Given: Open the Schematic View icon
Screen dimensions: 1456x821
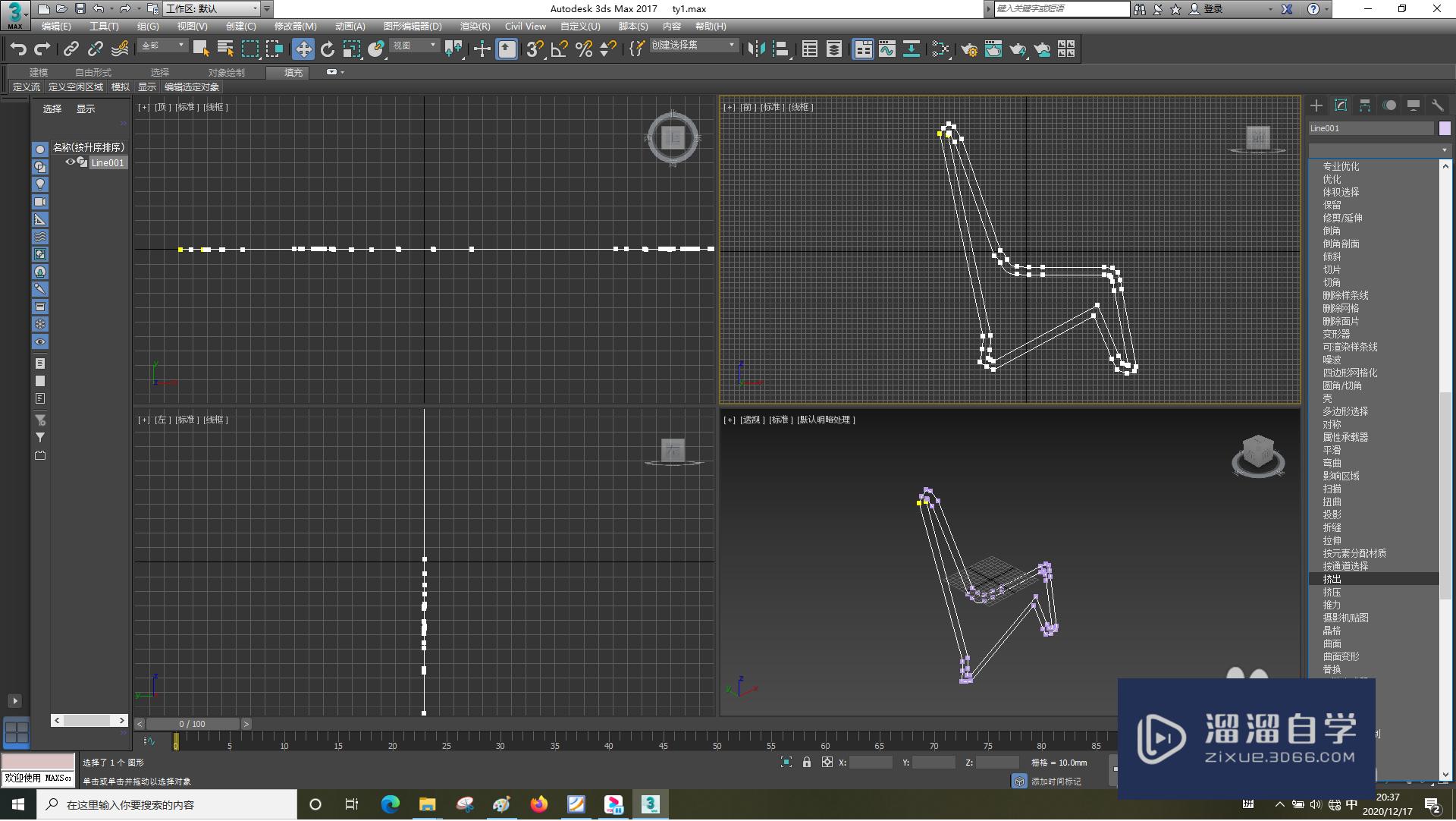Looking at the screenshot, I should [x=912, y=49].
